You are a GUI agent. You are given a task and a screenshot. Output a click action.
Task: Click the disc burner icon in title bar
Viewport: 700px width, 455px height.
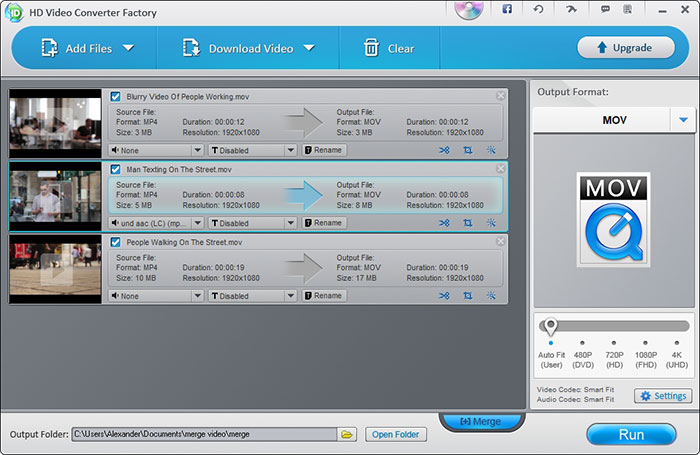click(x=469, y=10)
